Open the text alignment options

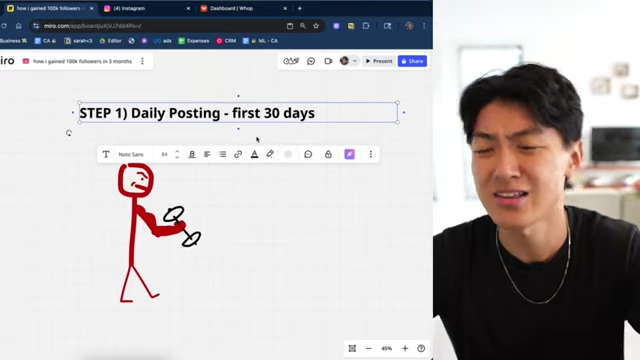pyautogui.click(x=207, y=154)
